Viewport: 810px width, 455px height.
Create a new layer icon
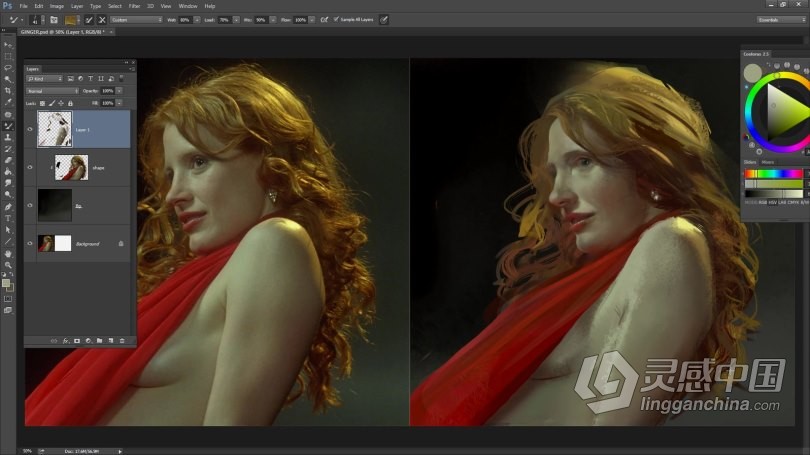tap(111, 341)
